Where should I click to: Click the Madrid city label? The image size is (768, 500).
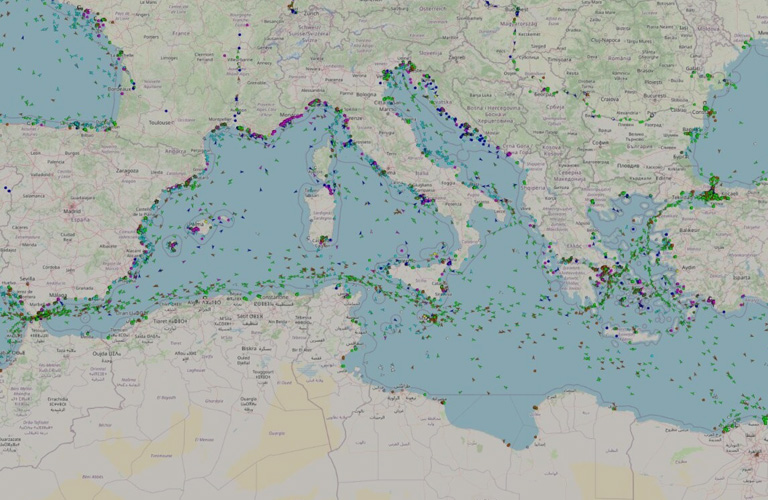tap(72, 212)
